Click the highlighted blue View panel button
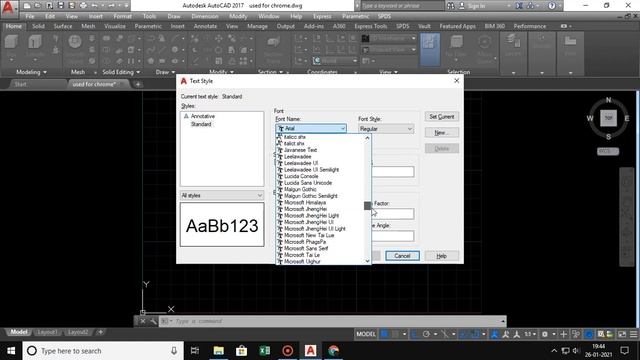 pyautogui.click(x=429, y=49)
